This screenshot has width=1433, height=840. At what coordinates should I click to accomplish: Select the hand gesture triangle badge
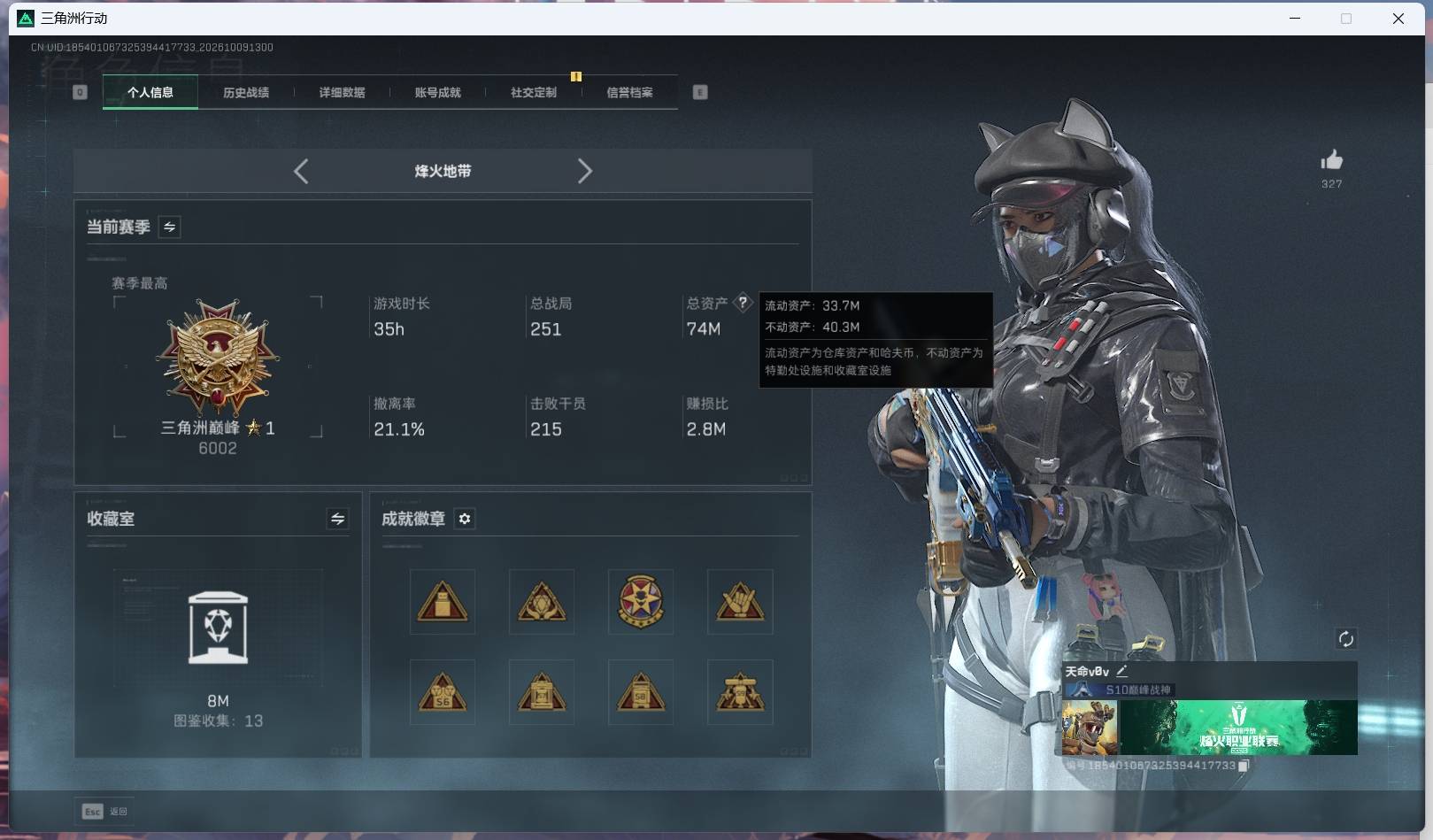coord(740,602)
